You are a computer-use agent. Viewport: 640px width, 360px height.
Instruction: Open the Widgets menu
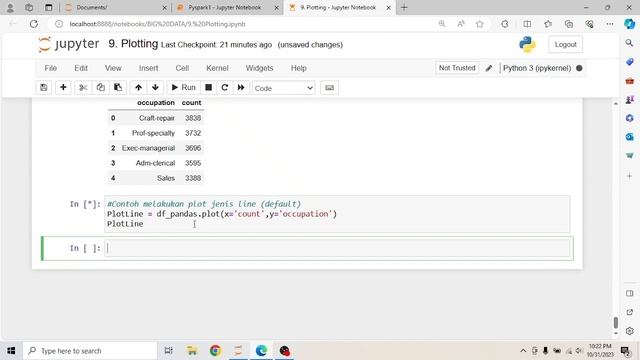click(259, 68)
